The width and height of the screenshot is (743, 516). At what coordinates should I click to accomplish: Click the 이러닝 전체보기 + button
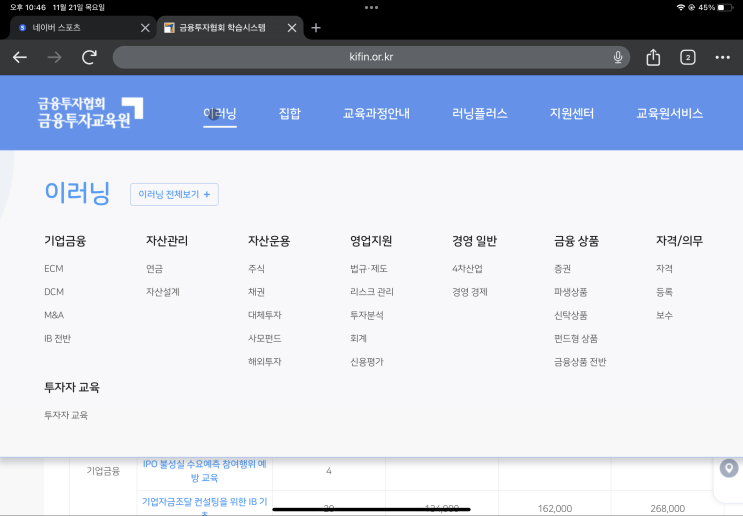click(x=174, y=194)
